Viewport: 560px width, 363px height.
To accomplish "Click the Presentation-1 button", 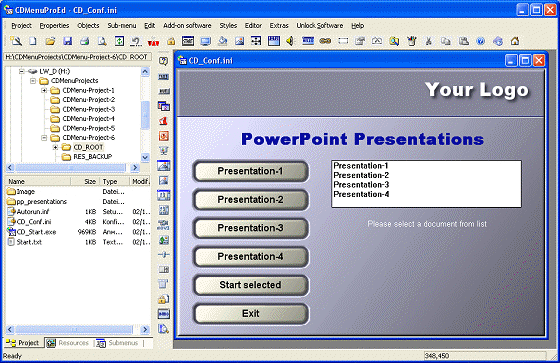I will coord(251,171).
